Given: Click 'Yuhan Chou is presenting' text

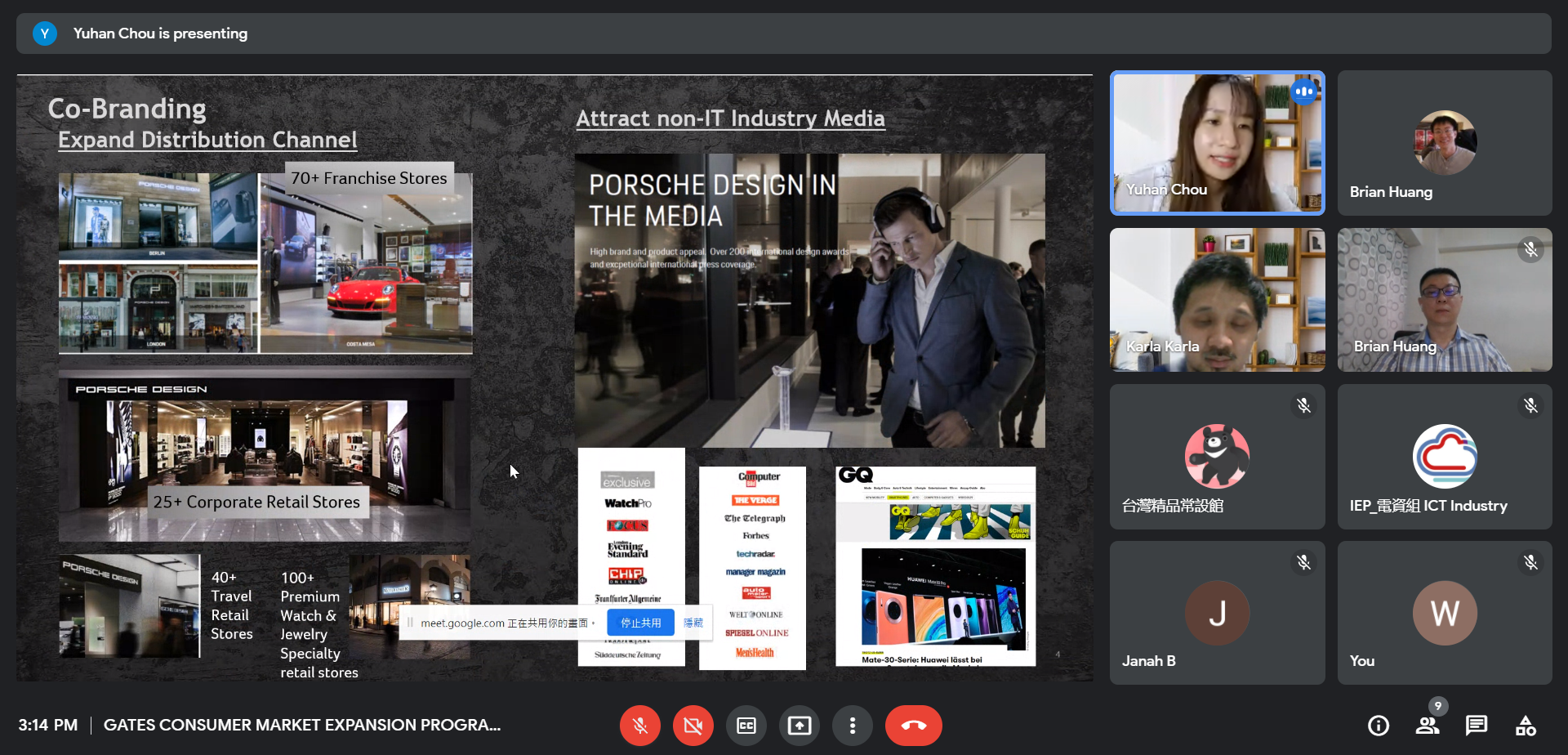Looking at the screenshot, I should [160, 34].
